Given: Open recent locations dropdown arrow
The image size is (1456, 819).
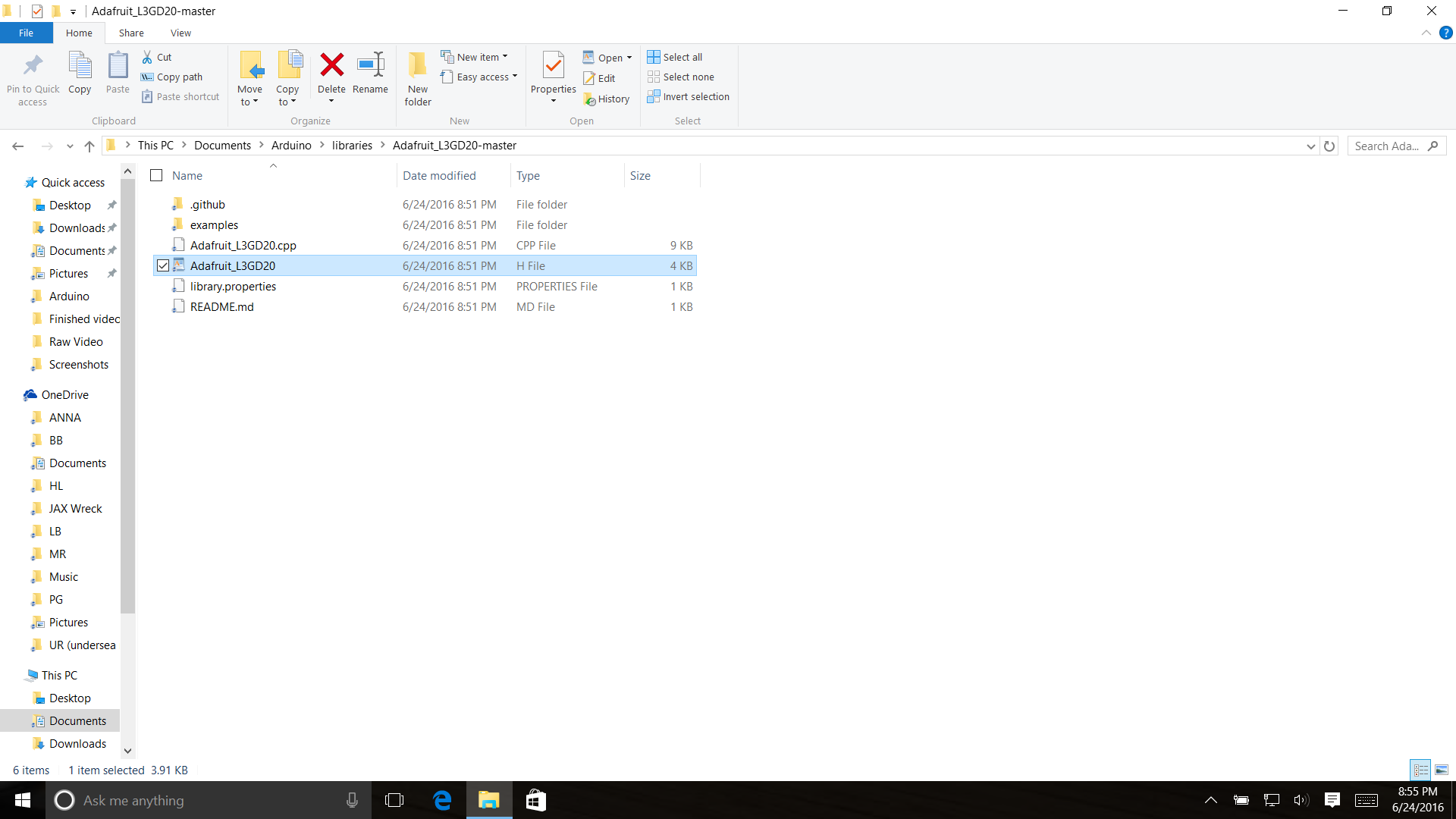Looking at the screenshot, I should [70, 146].
